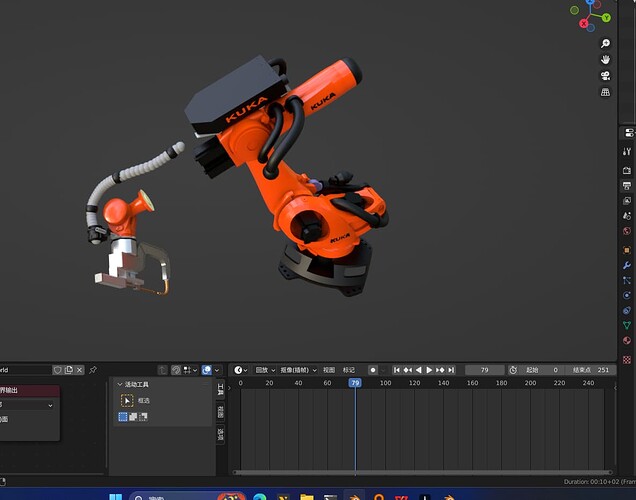Jump to the last frame

451,370
